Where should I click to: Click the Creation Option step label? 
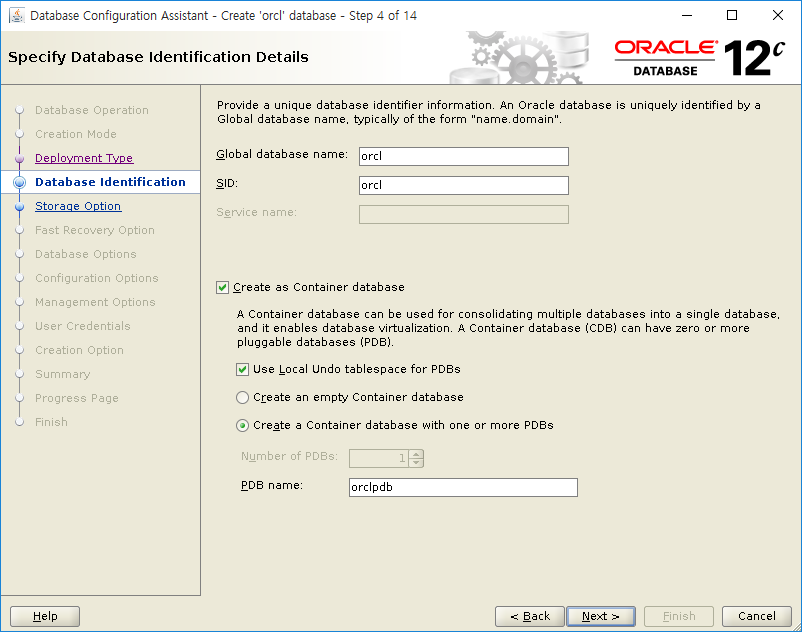coord(79,350)
